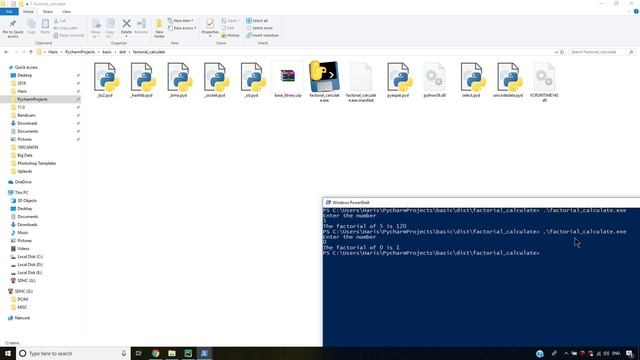
Task: Click the Properties checkmark icon
Action: click(210, 23)
